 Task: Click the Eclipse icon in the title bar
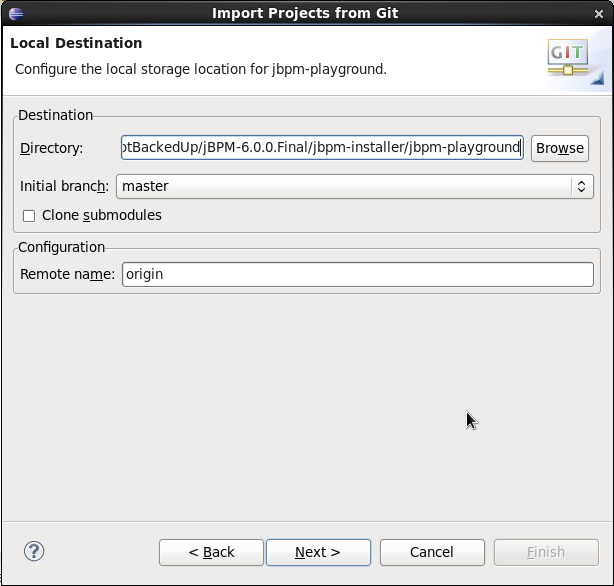[15, 13]
